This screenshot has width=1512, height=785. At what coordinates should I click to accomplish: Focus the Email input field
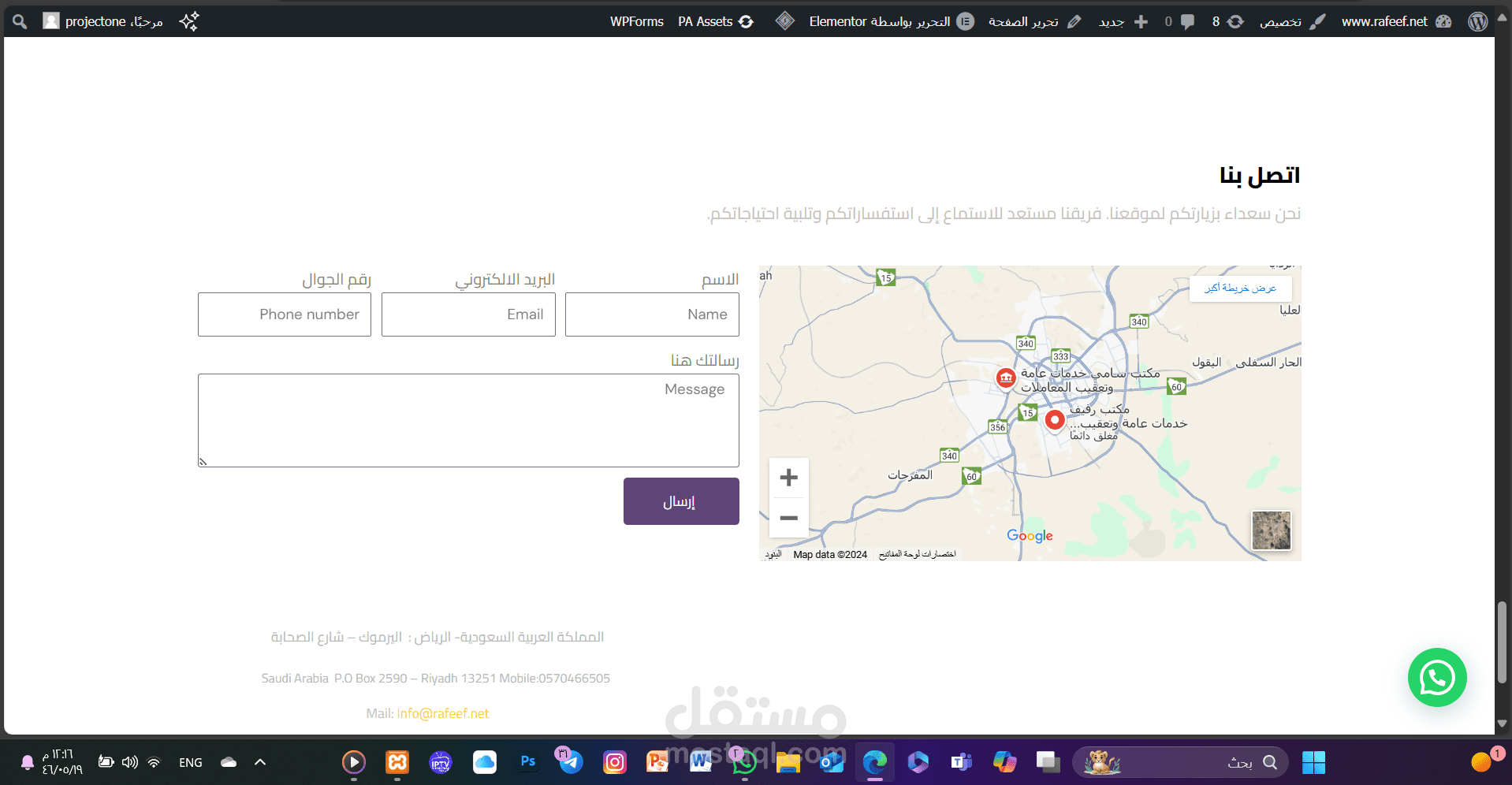tap(468, 314)
